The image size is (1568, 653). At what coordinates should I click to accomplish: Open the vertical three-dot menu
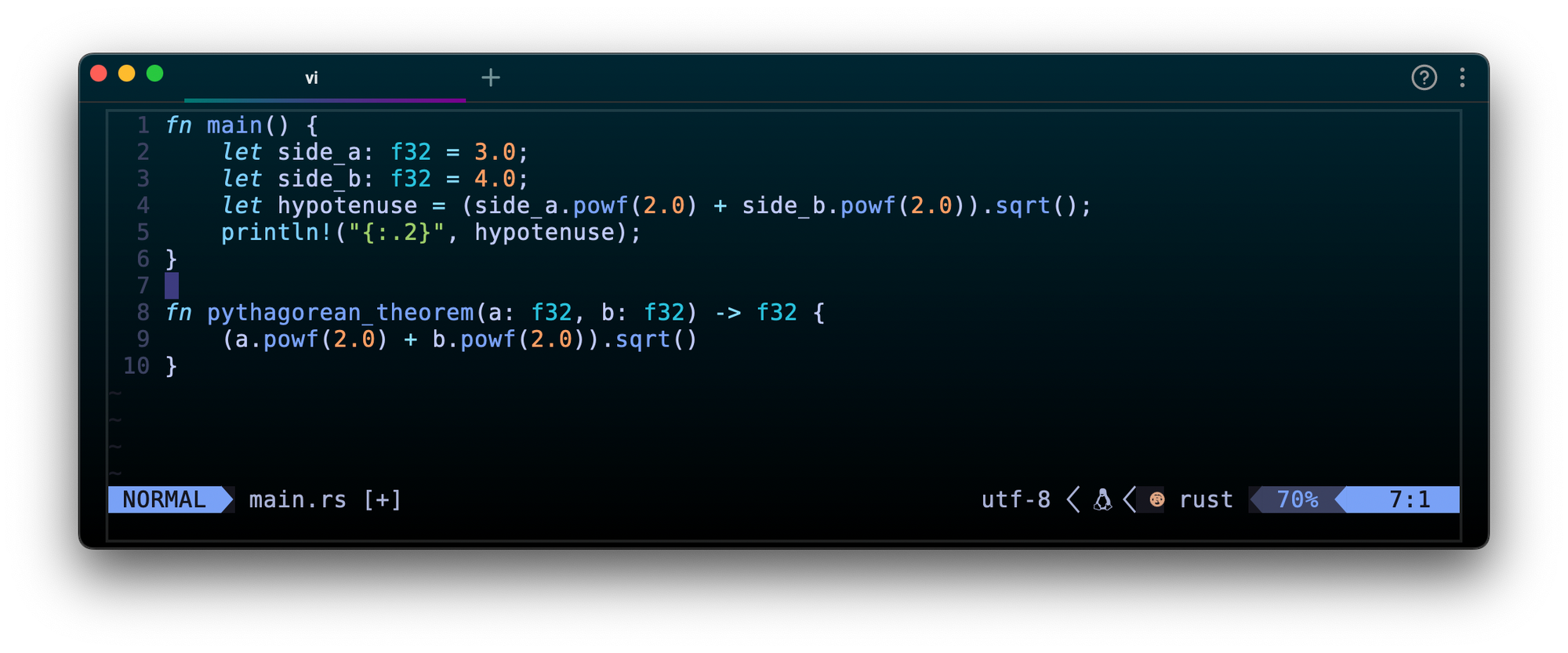tap(1462, 78)
